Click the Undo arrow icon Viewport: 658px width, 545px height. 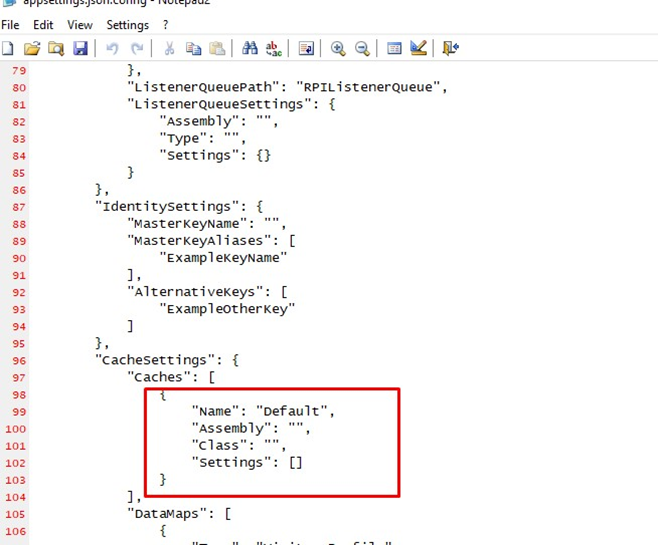(112, 48)
